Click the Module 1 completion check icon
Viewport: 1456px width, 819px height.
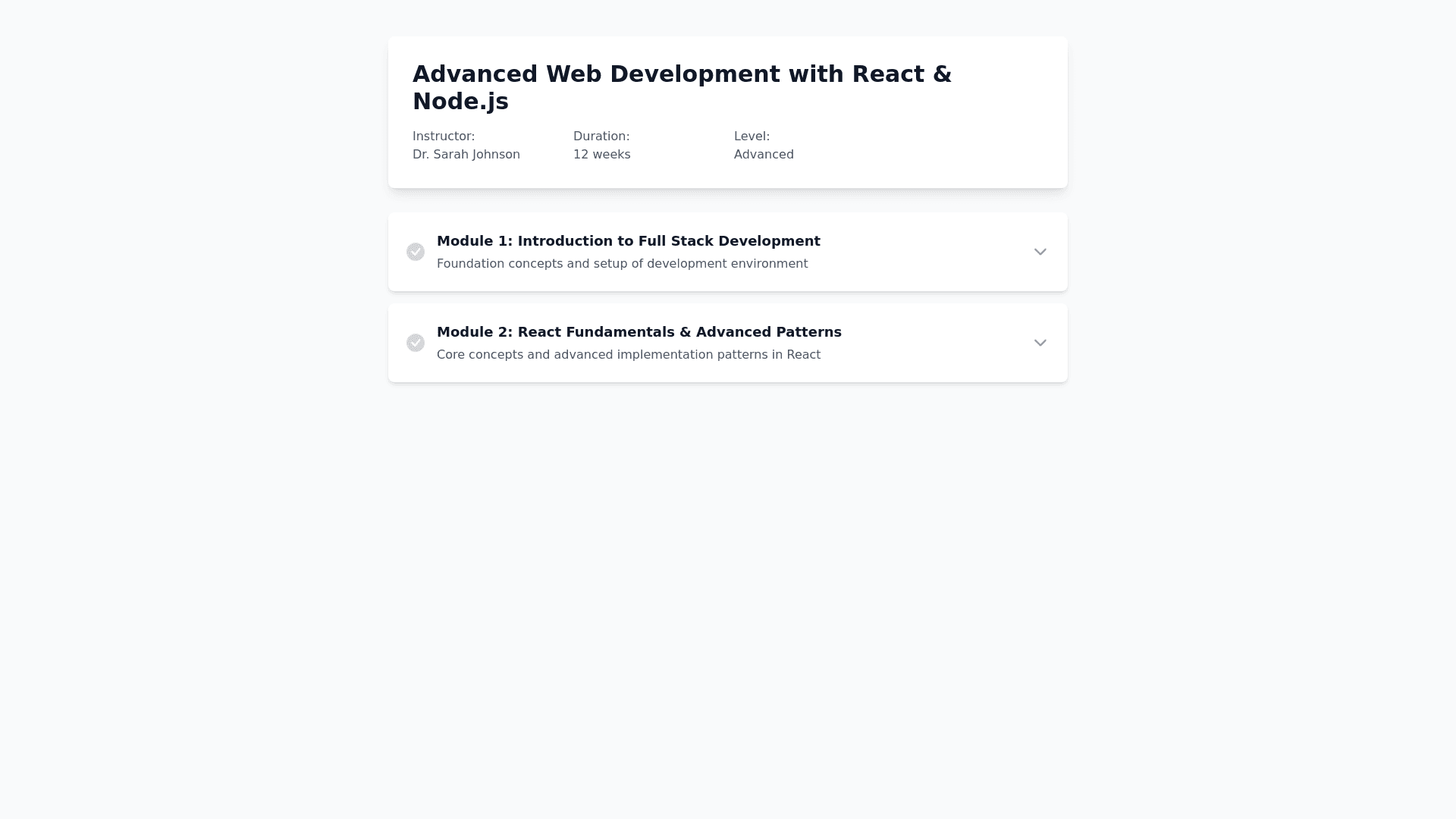(416, 252)
